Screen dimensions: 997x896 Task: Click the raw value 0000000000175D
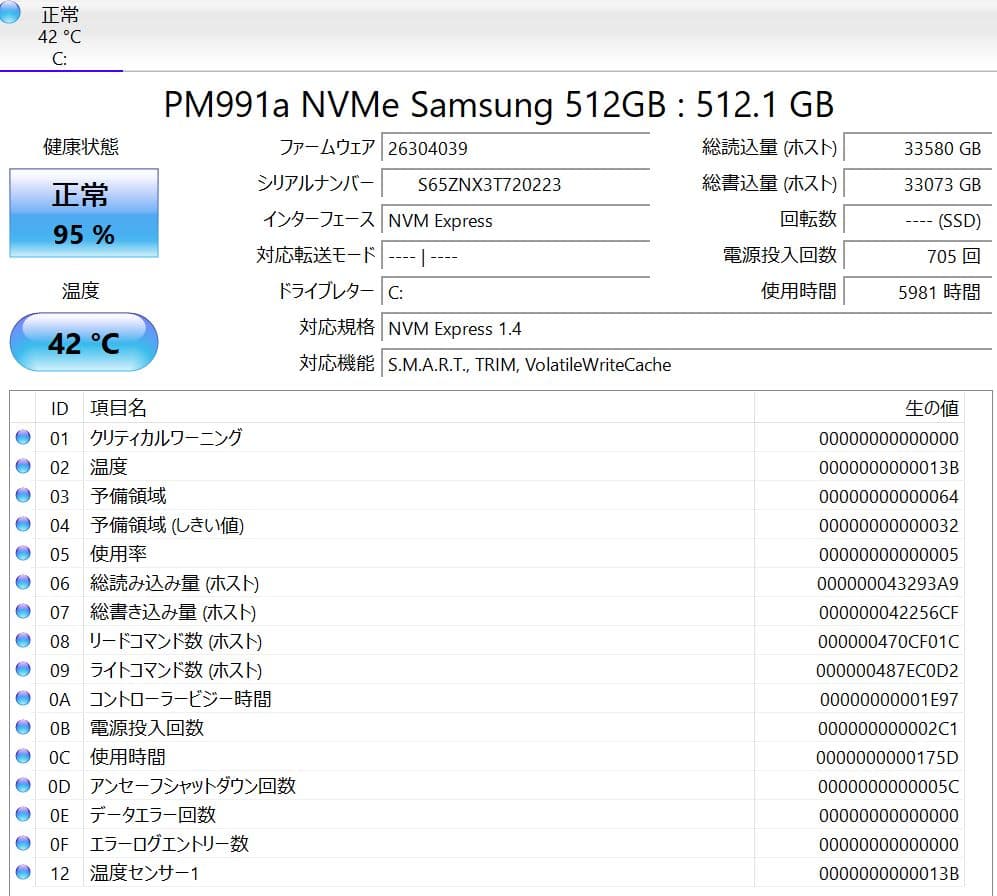[887, 758]
